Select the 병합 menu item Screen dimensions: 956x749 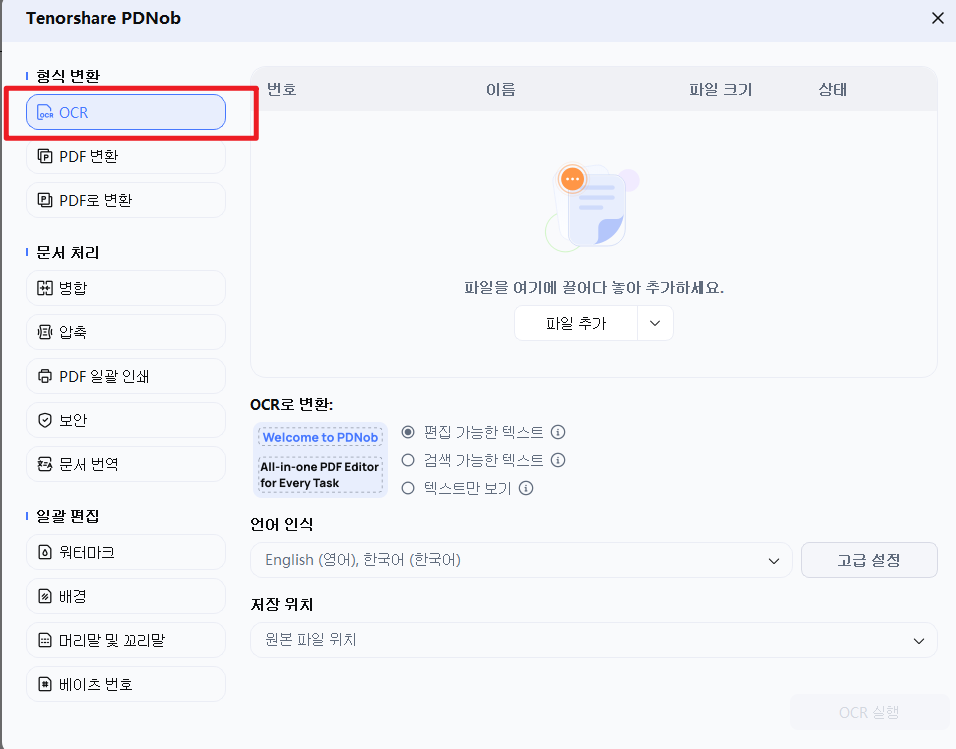click(126, 288)
